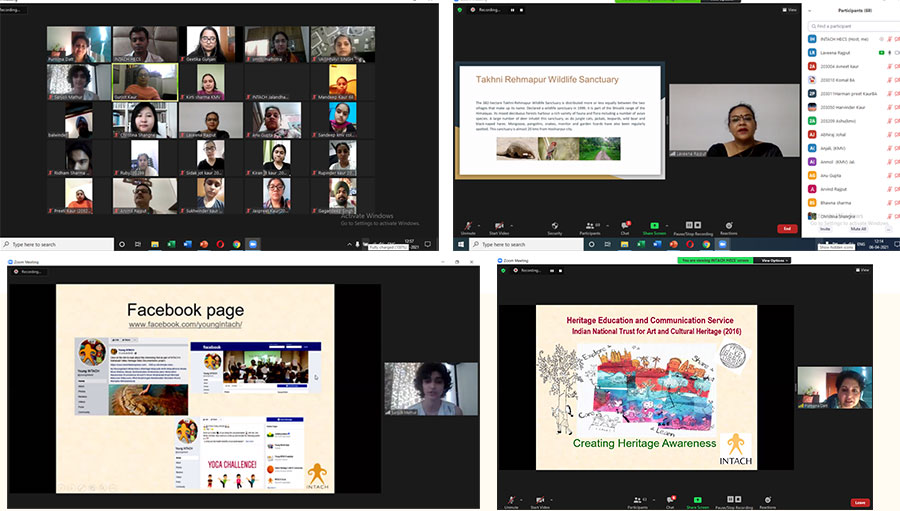The image size is (900, 511).
Task: Select INTACH HECS host row in participants list
Action: (854, 39)
